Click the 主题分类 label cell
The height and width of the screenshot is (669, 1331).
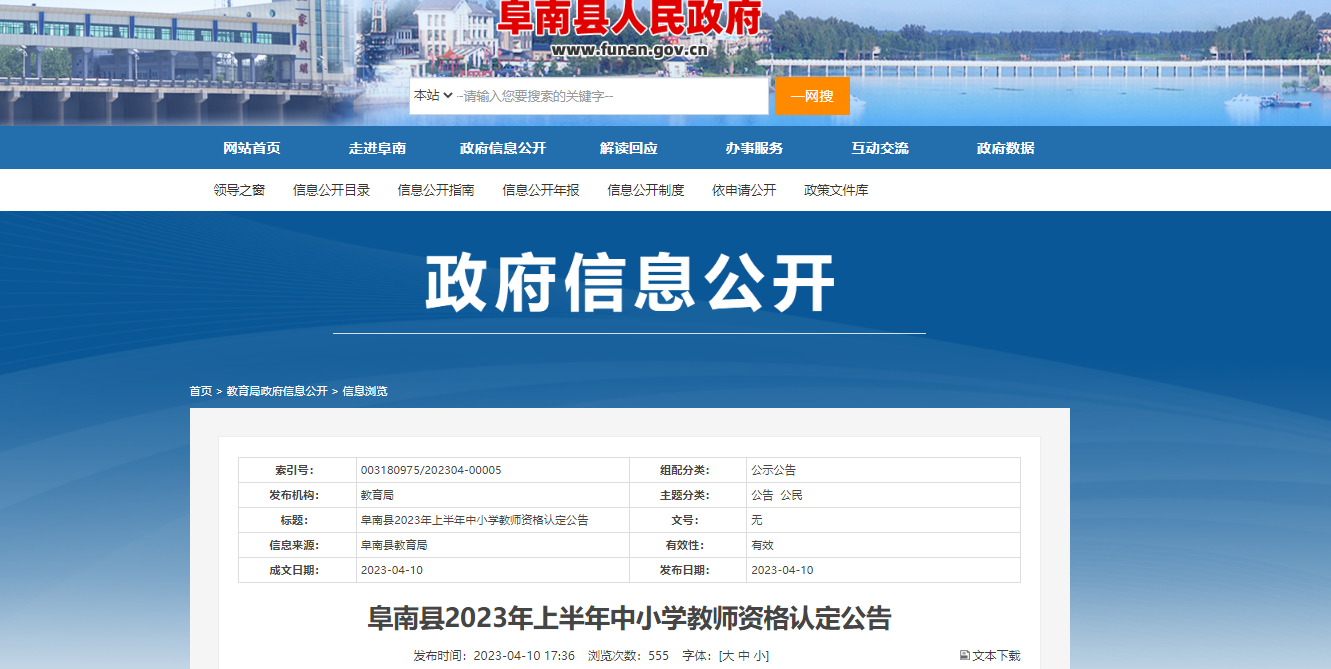688,495
